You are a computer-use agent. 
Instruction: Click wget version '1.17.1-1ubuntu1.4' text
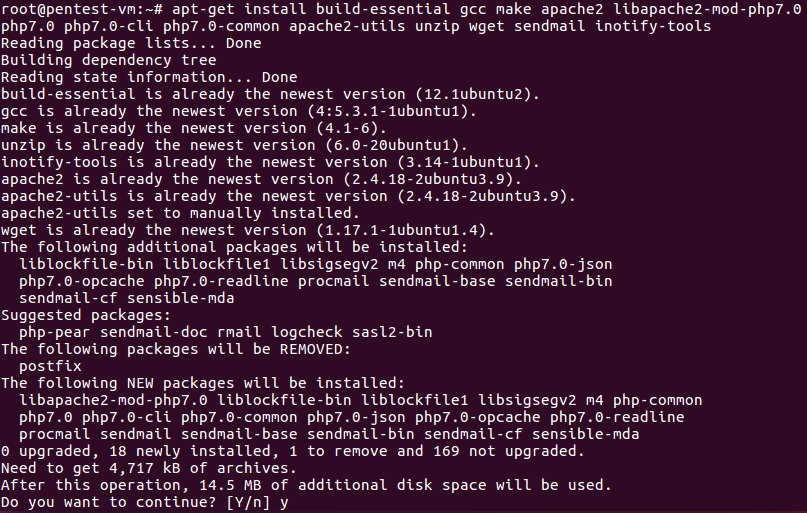click(x=404, y=230)
